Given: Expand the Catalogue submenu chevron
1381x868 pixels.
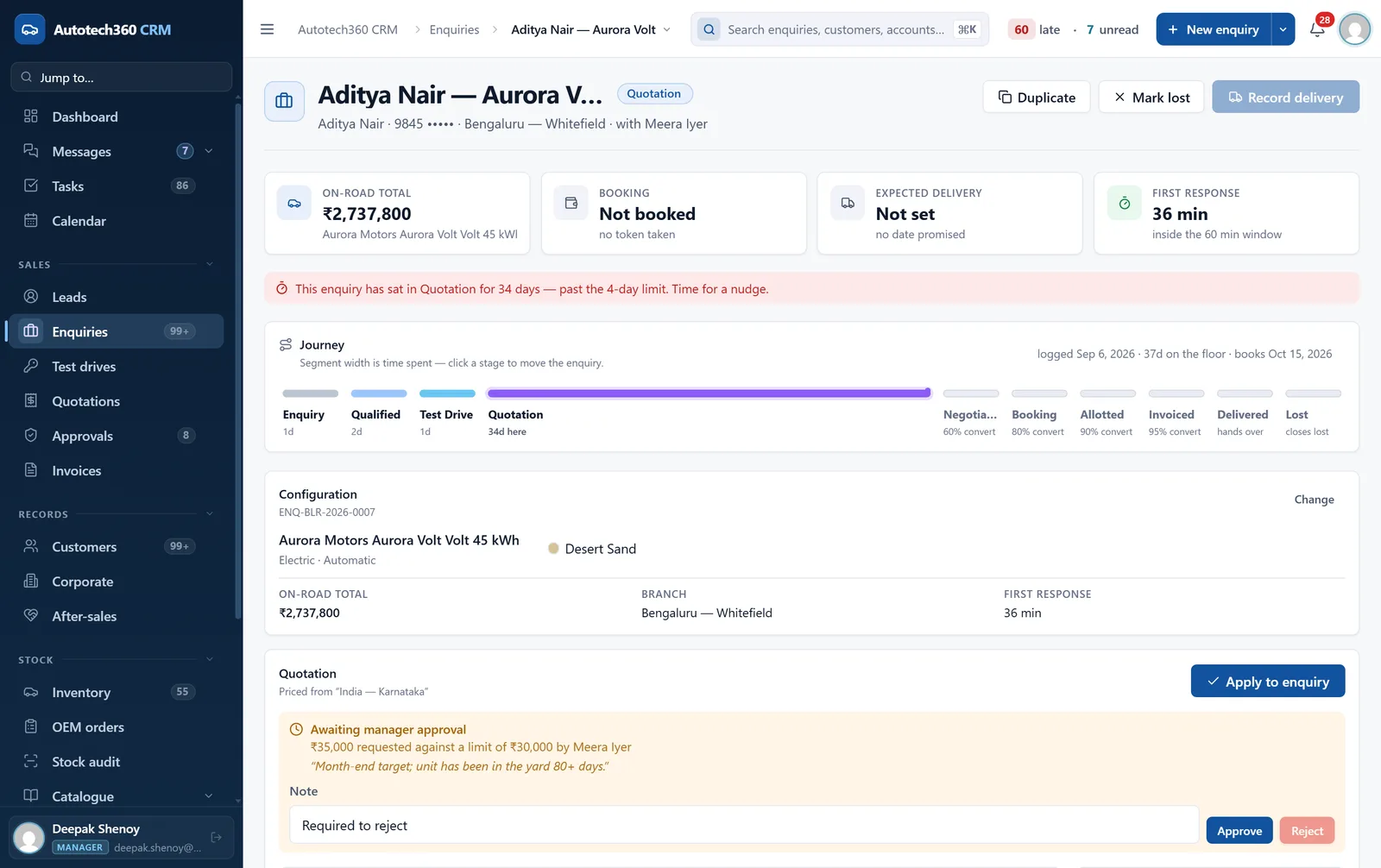Looking at the screenshot, I should tap(209, 796).
